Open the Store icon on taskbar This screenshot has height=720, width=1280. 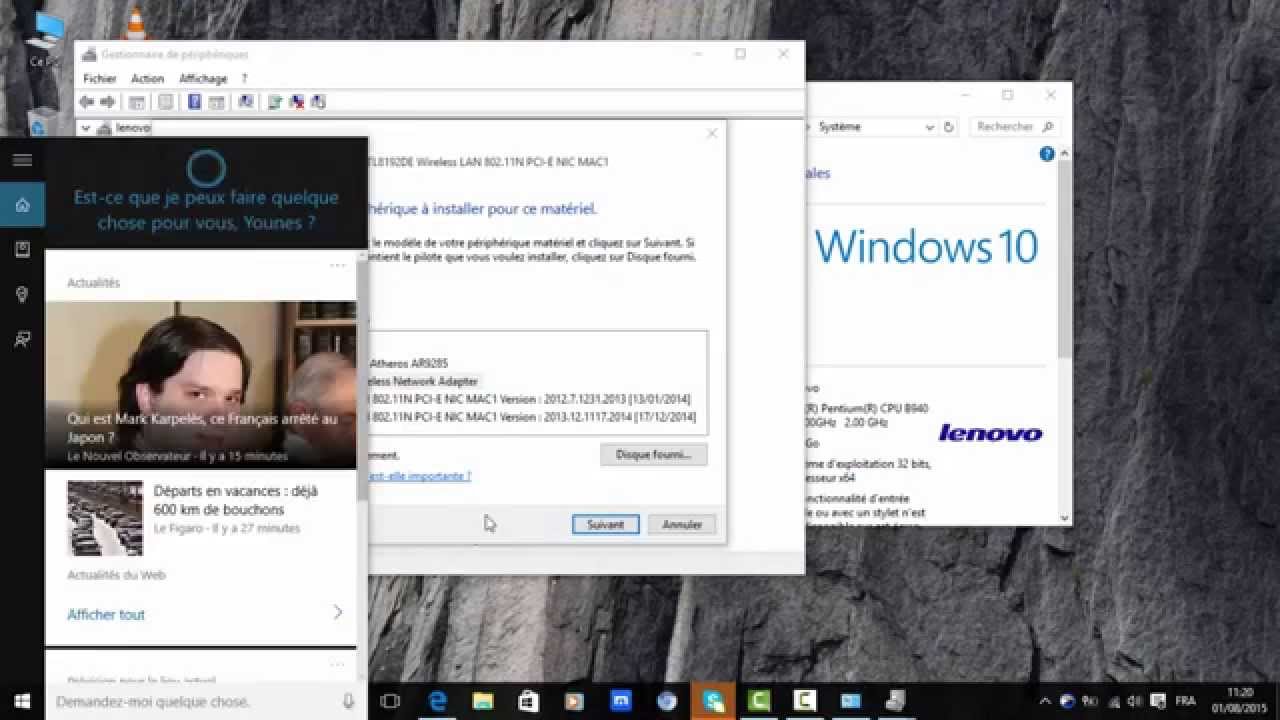pyautogui.click(x=529, y=701)
